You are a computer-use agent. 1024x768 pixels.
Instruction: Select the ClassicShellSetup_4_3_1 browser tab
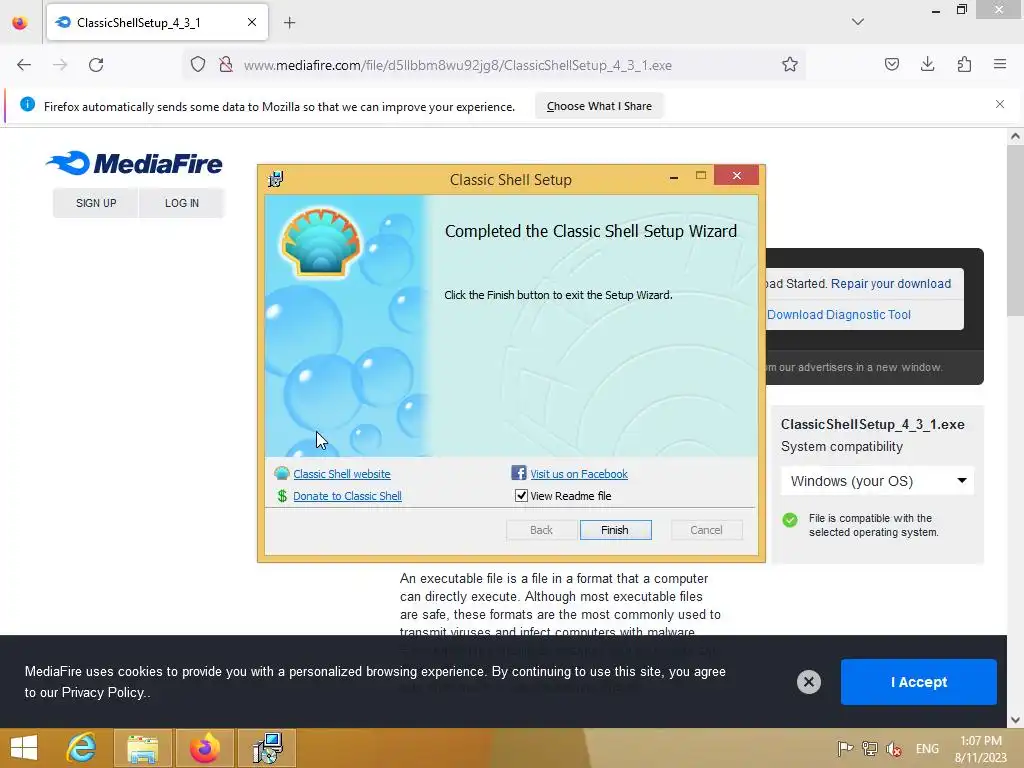tap(157, 22)
